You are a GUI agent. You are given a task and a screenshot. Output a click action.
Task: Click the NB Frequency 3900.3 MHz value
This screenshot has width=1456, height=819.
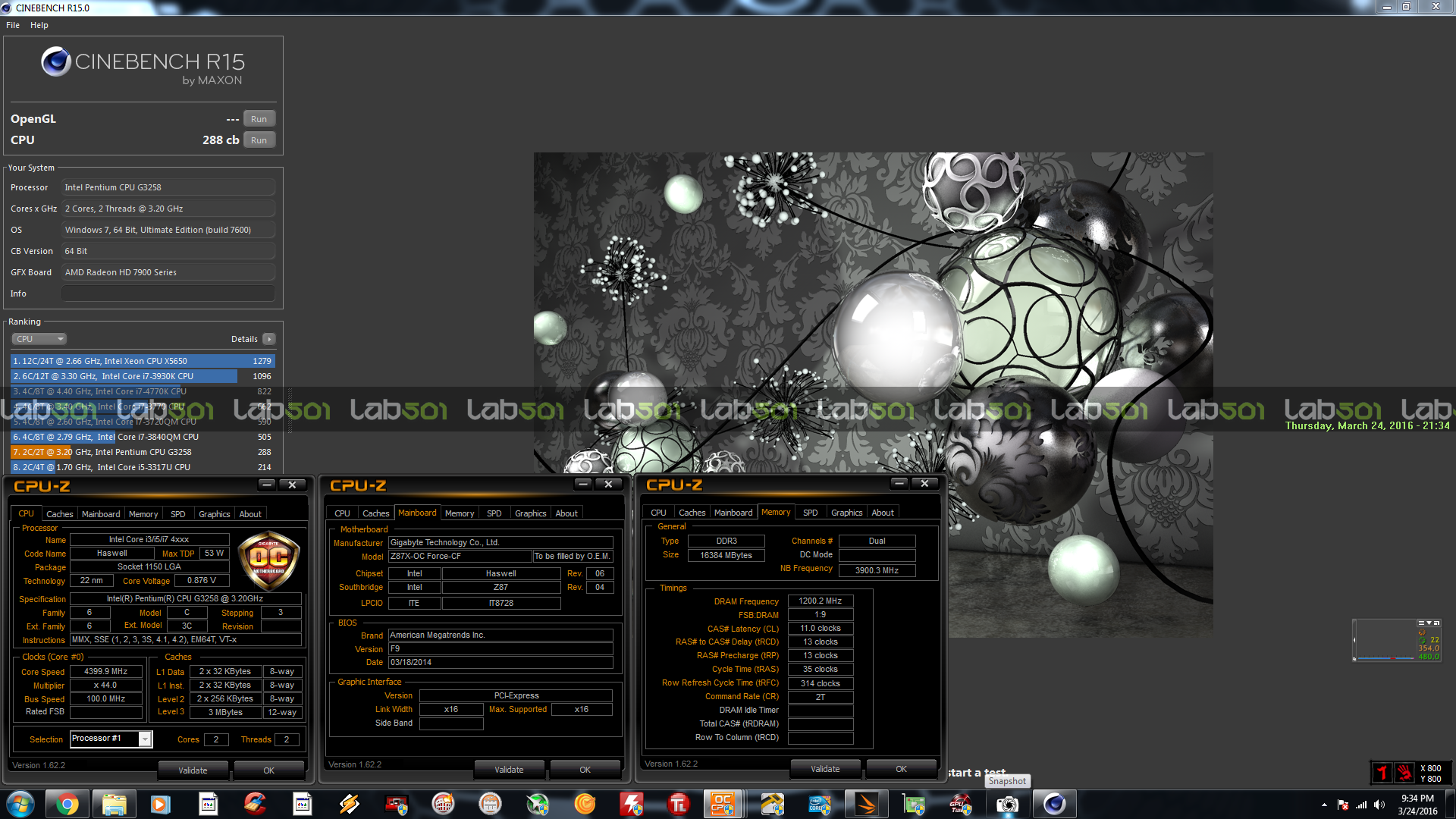pyautogui.click(x=877, y=570)
